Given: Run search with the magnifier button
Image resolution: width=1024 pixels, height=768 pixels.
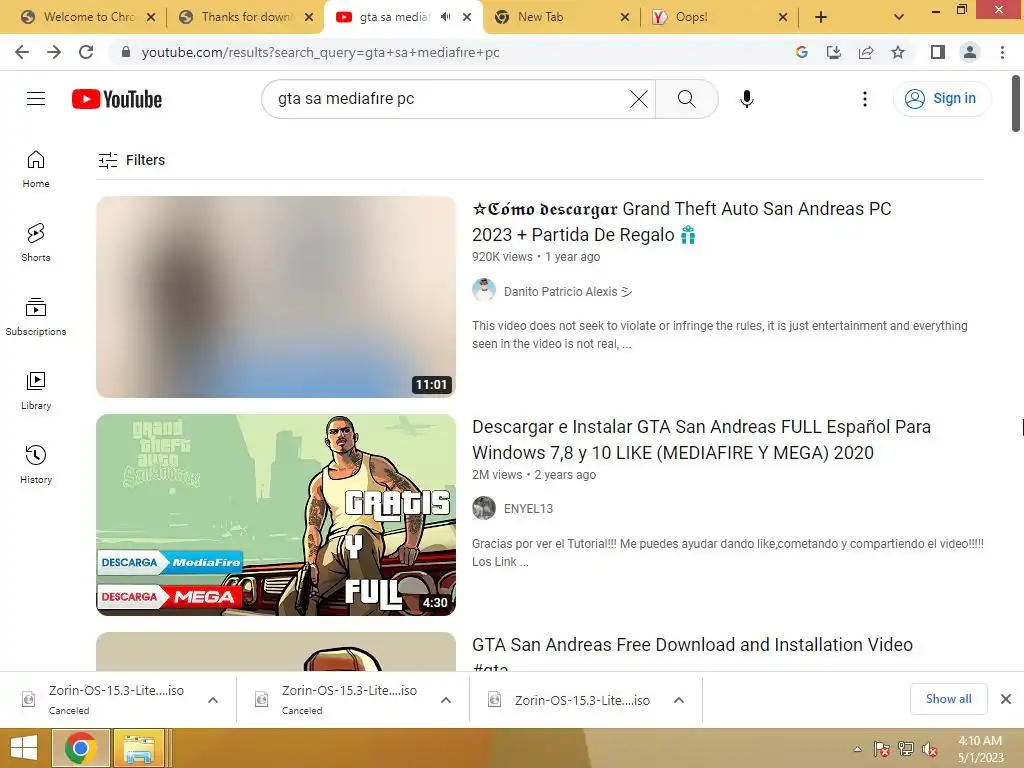Looking at the screenshot, I should pos(686,99).
